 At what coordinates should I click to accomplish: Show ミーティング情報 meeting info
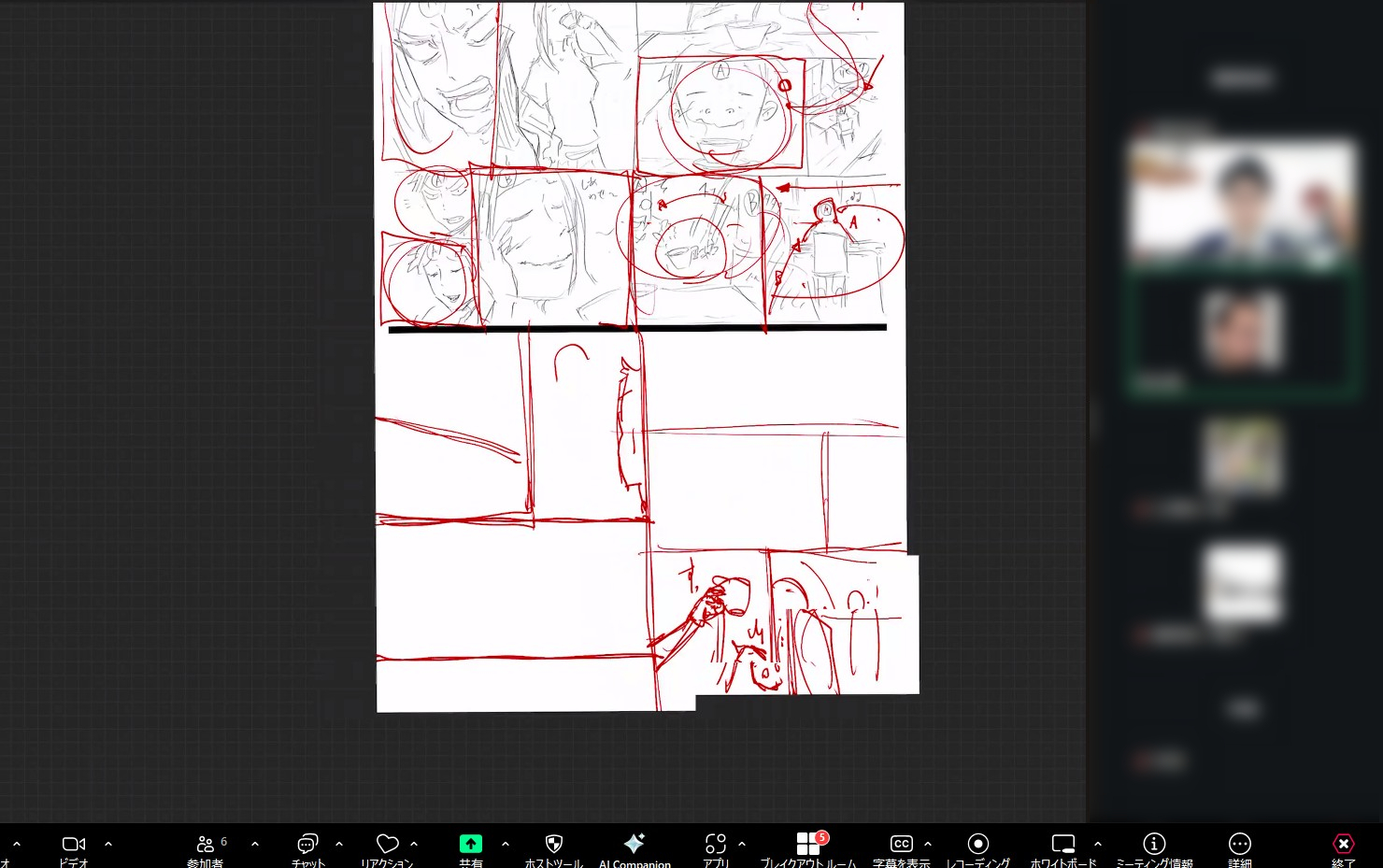coord(1154,845)
